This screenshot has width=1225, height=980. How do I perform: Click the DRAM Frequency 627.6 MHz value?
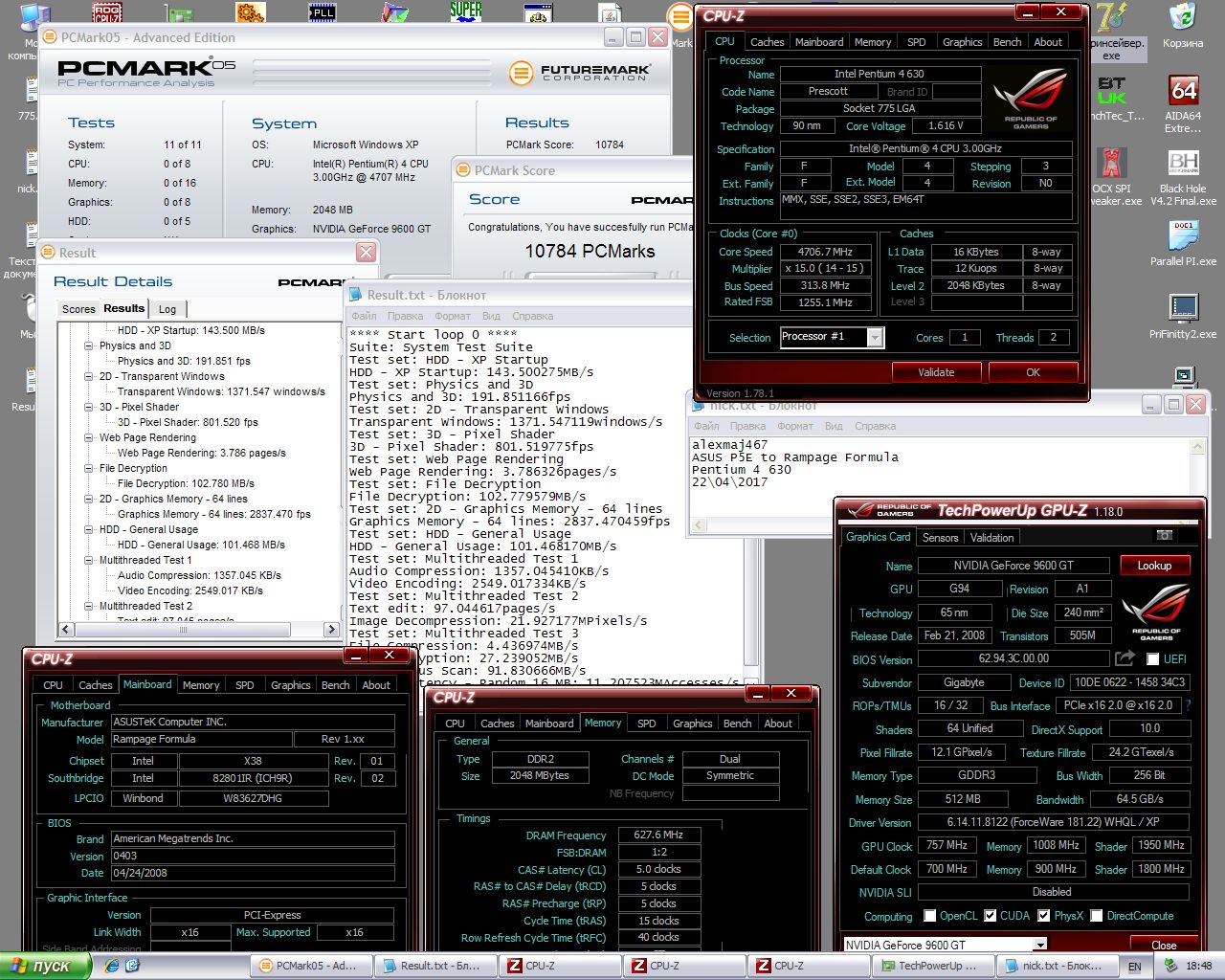pos(658,835)
